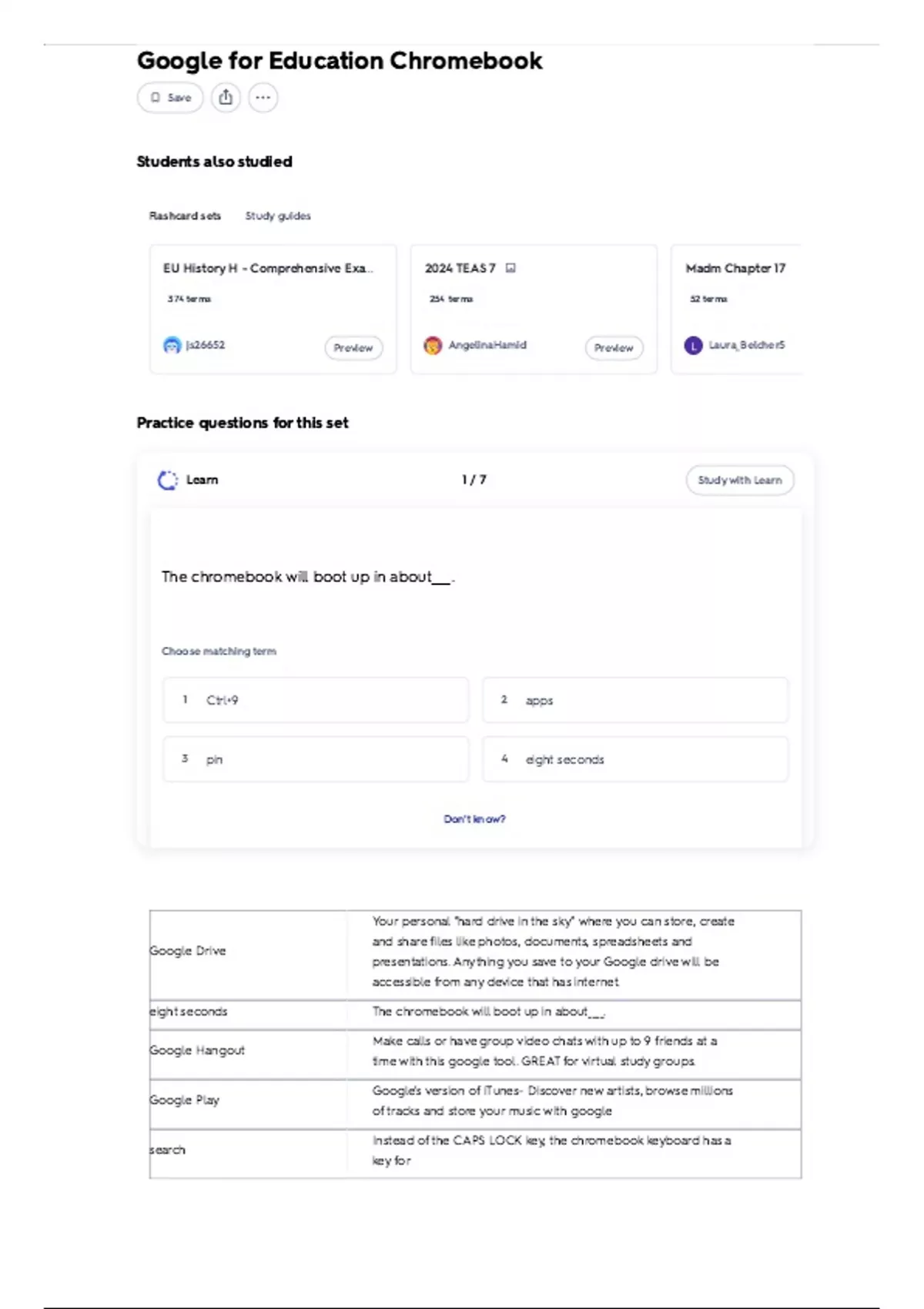Click the Study with Learn button
The image size is (924, 1309).
coord(740,480)
